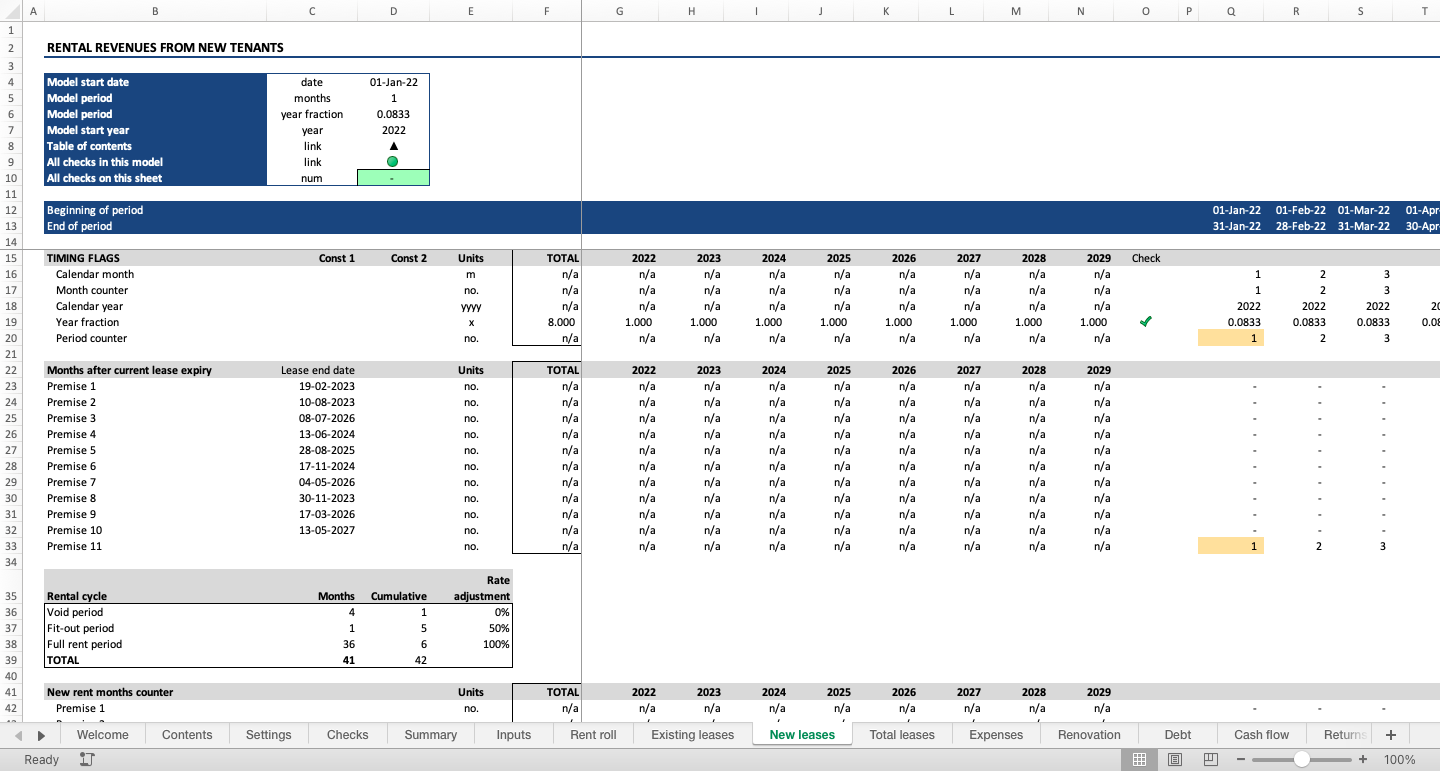Click the icon beside the Ready status
This screenshot has width=1440, height=771.
tap(86, 760)
